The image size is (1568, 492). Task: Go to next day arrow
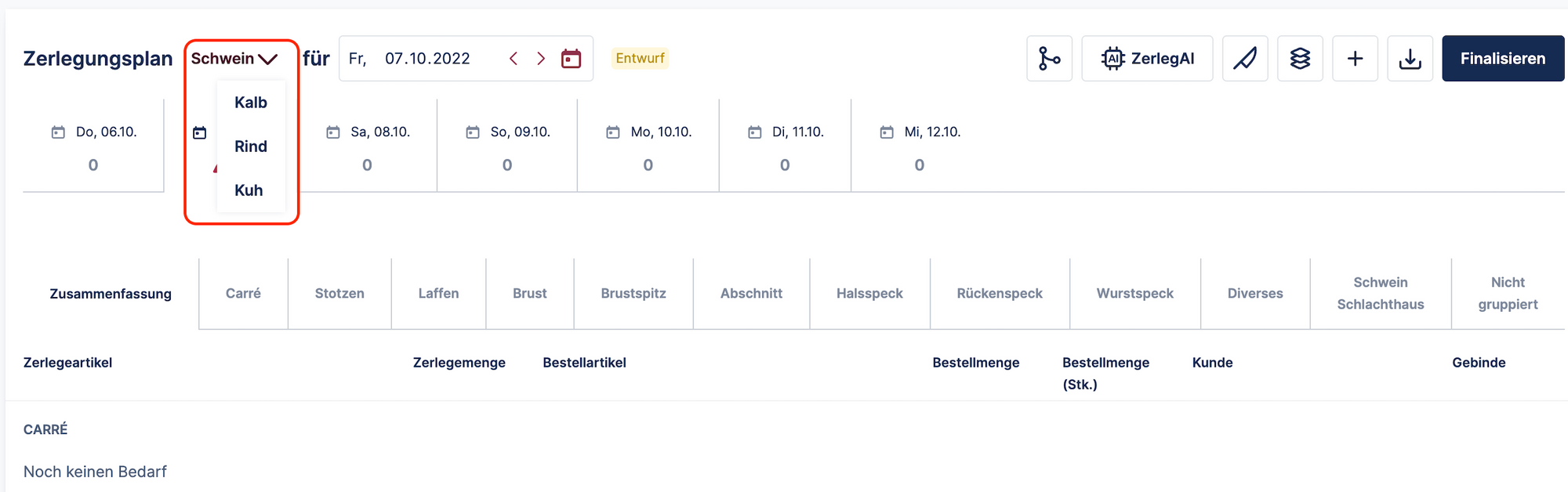point(541,59)
